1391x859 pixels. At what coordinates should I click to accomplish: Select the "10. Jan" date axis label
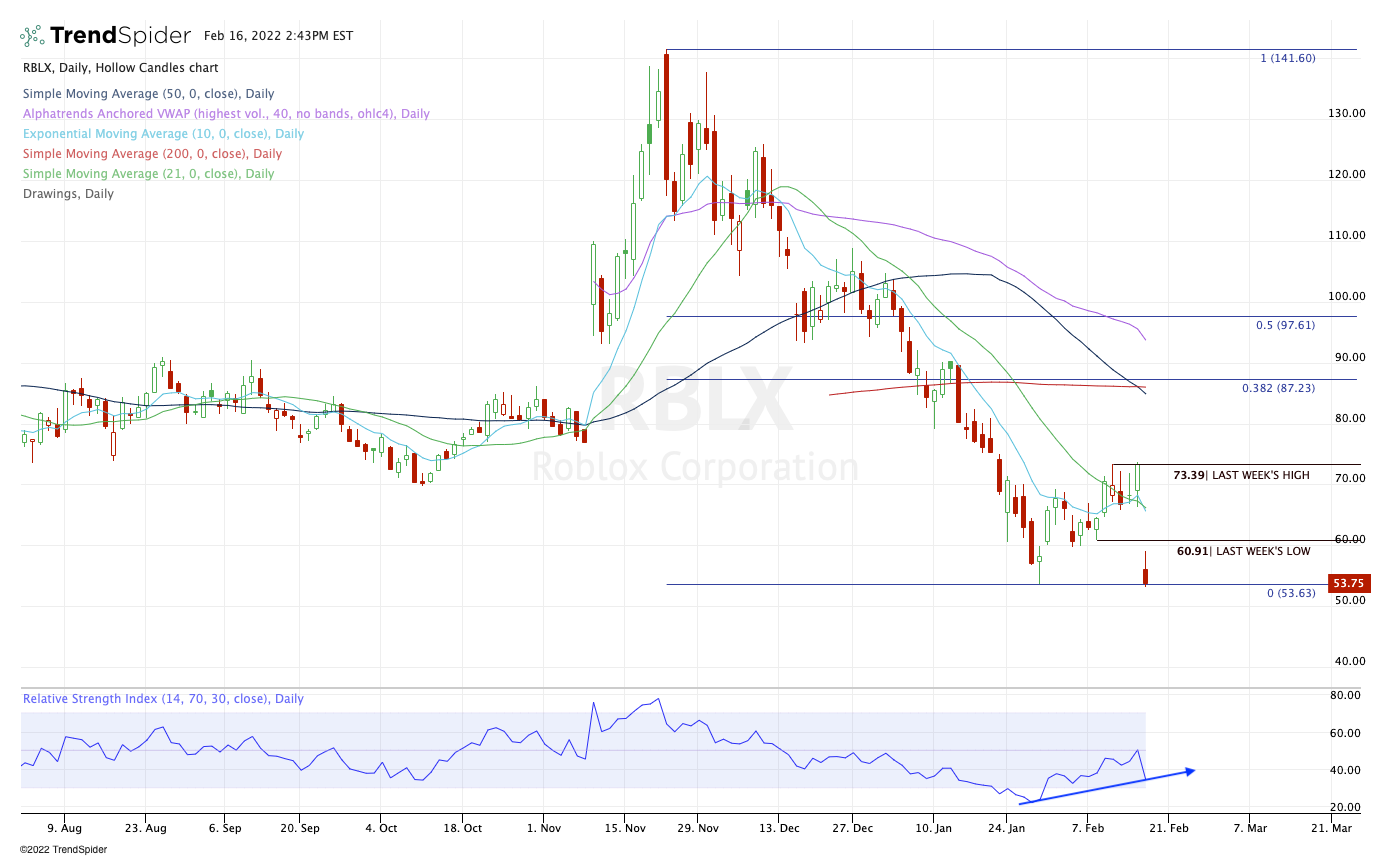click(933, 828)
